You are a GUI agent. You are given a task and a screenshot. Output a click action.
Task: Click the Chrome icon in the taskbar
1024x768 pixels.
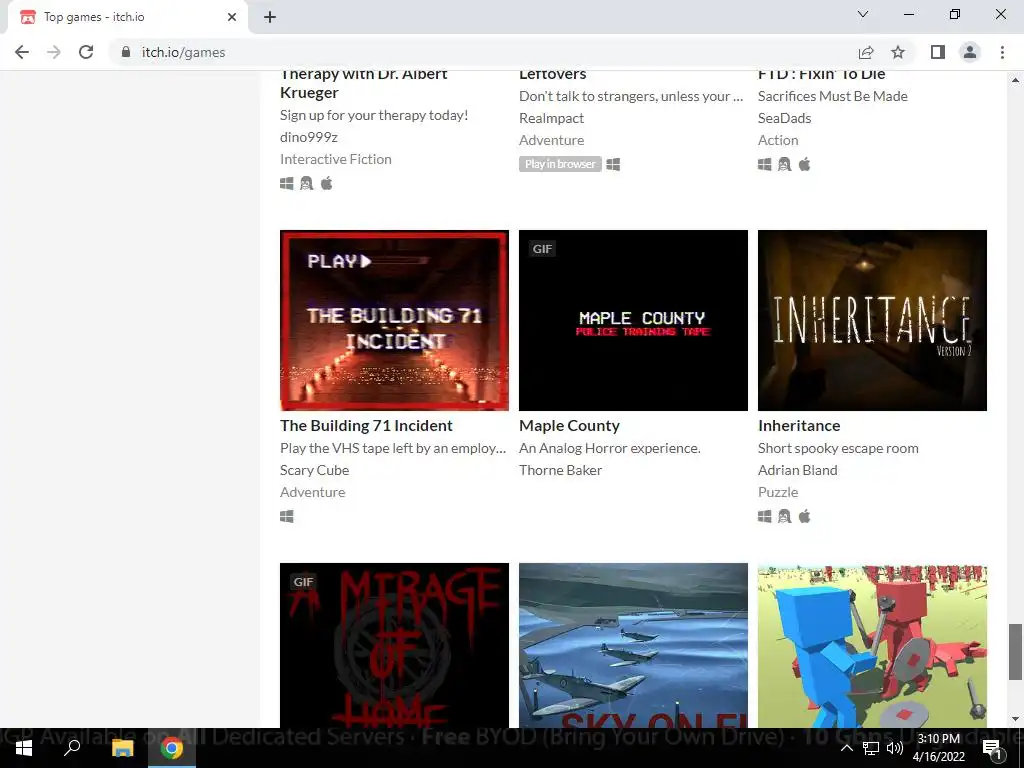pos(172,748)
